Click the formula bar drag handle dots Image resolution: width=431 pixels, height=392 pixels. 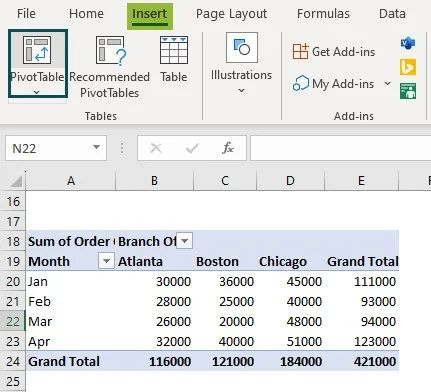(122, 148)
